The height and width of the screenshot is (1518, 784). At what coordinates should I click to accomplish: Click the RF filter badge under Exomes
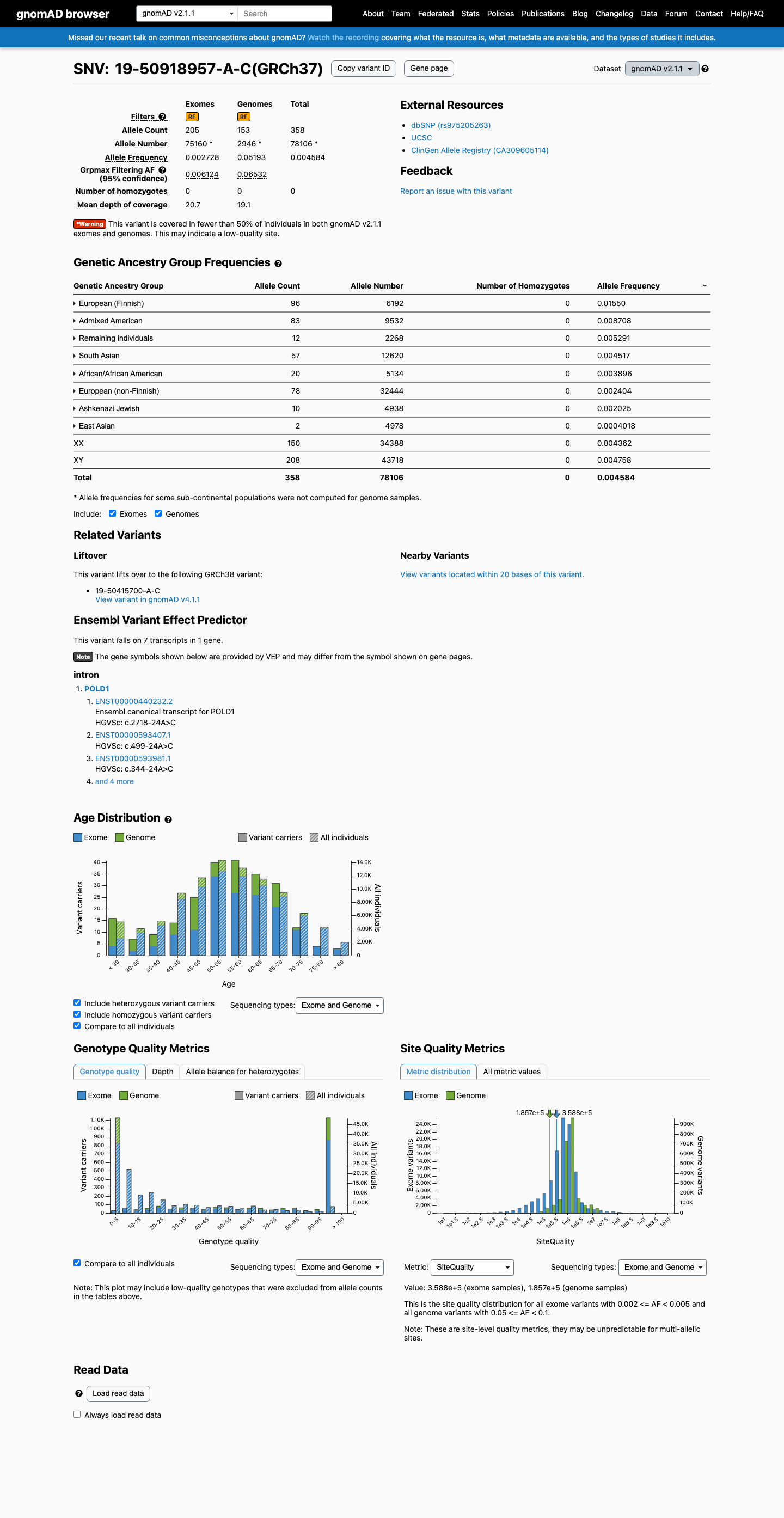tap(192, 117)
